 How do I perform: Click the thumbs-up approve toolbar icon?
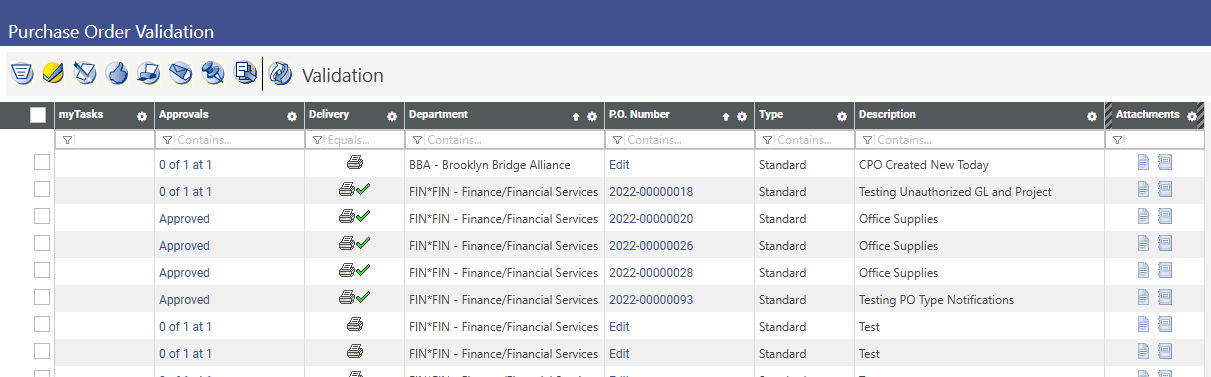[x=117, y=73]
